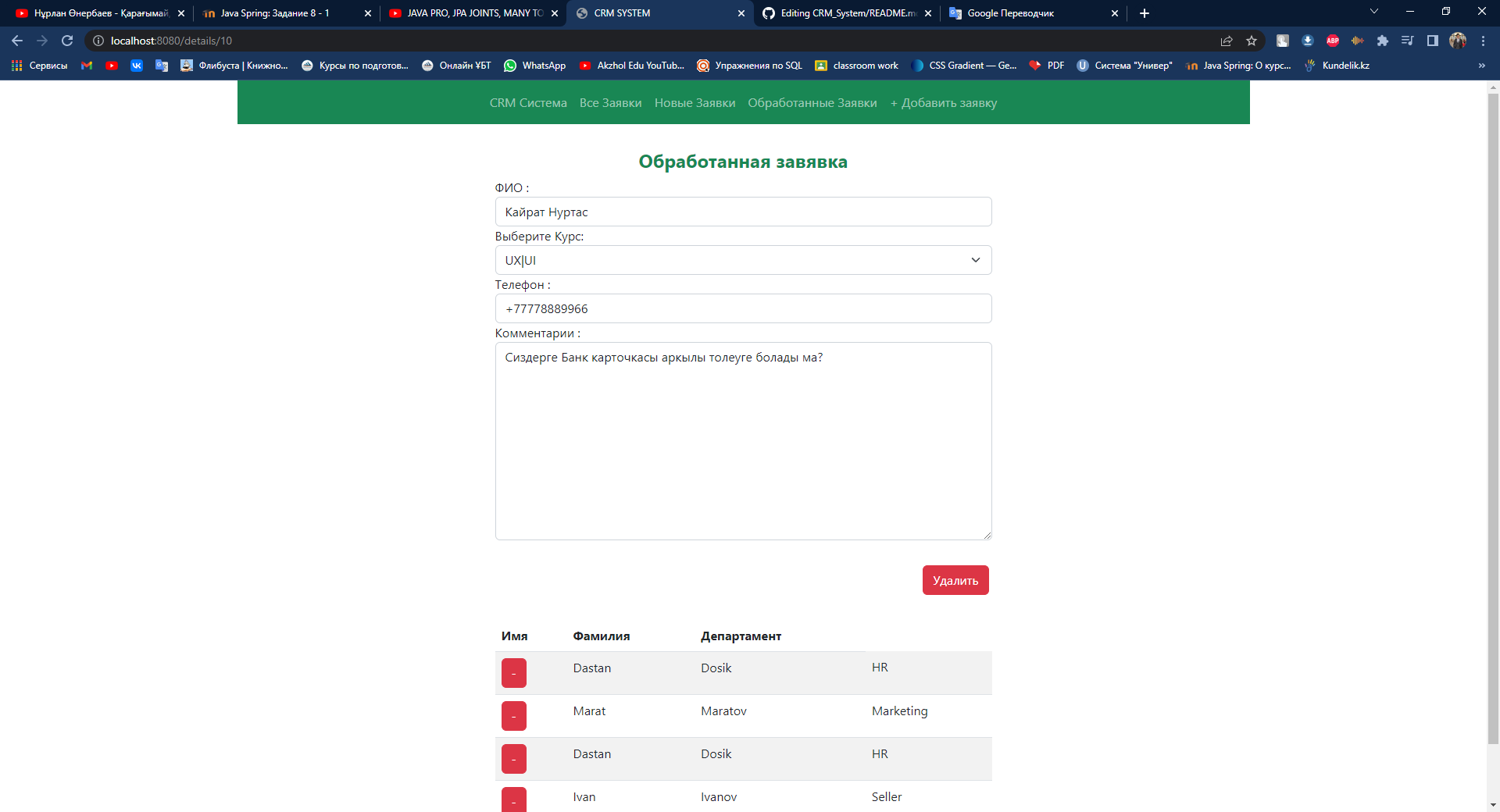Open Упражнения по SQL bookmark
The image size is (1500, 812).
pos(750,66)
